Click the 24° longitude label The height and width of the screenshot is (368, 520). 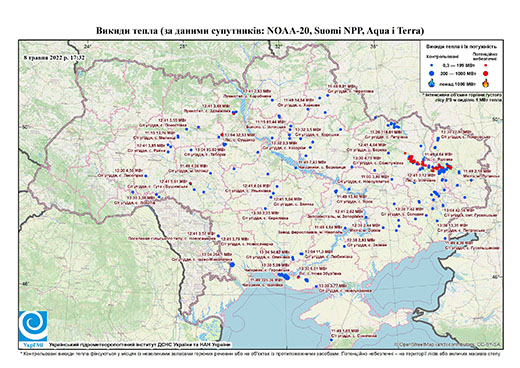[88, 46]
